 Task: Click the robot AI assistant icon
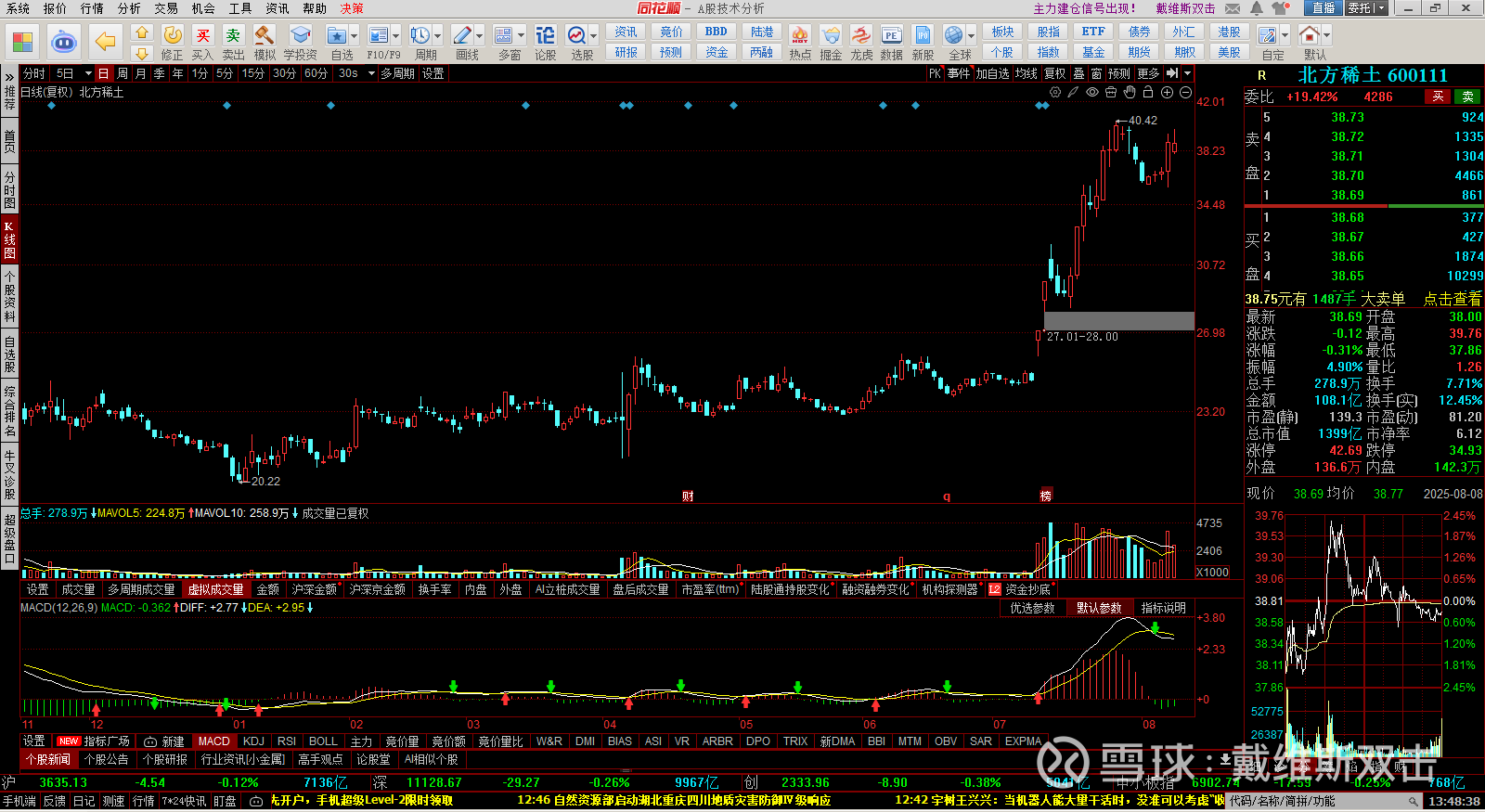(x=64, y=42)
